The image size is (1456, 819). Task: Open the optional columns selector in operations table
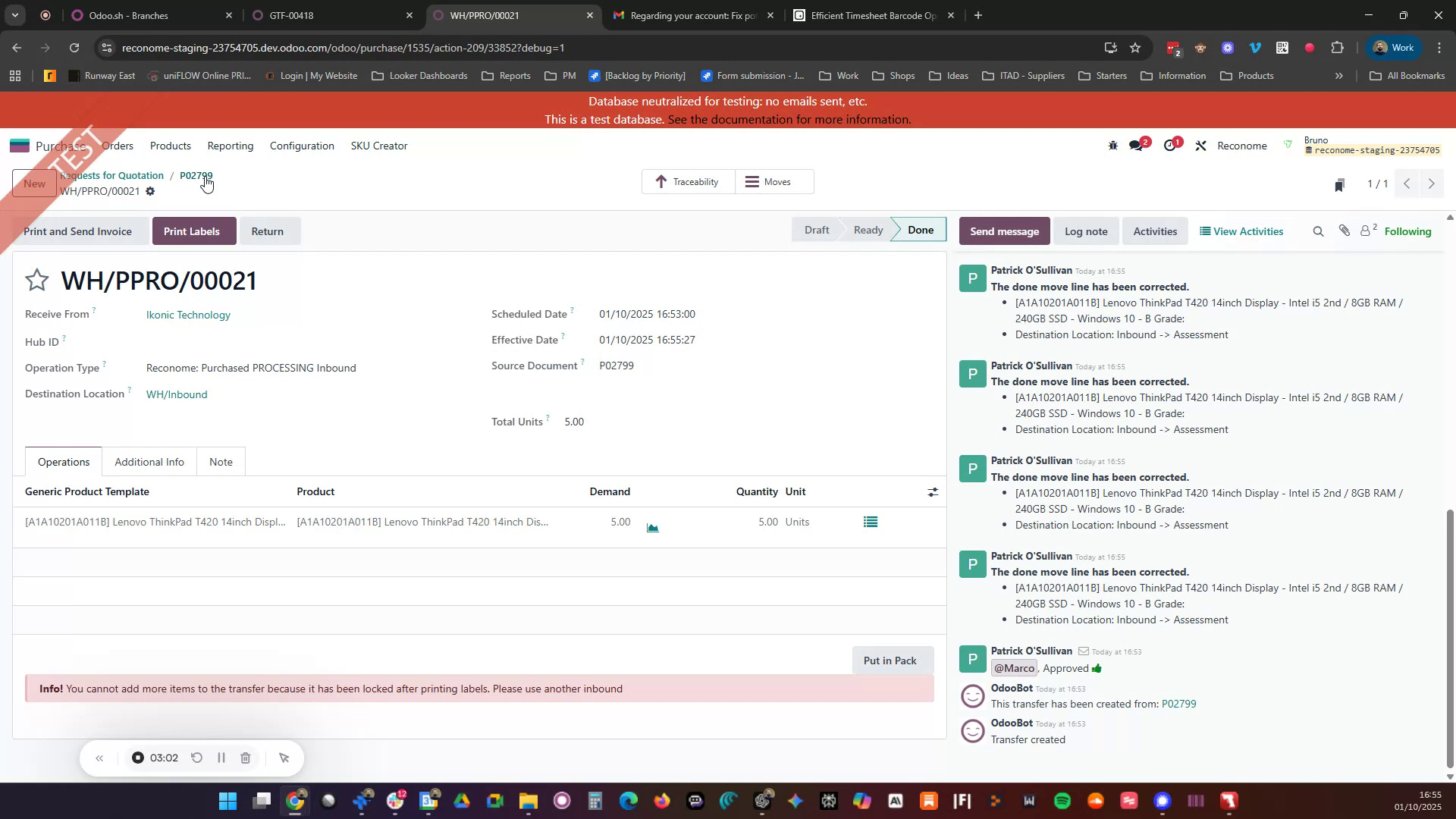coord(932,491)
